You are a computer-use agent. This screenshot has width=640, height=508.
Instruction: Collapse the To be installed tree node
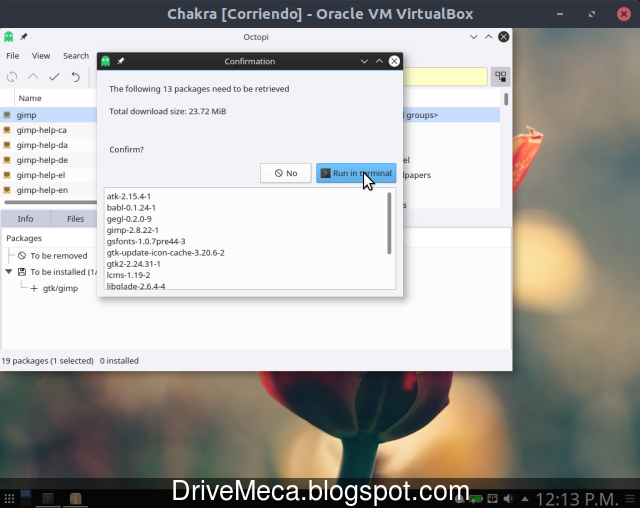point(9,272)
